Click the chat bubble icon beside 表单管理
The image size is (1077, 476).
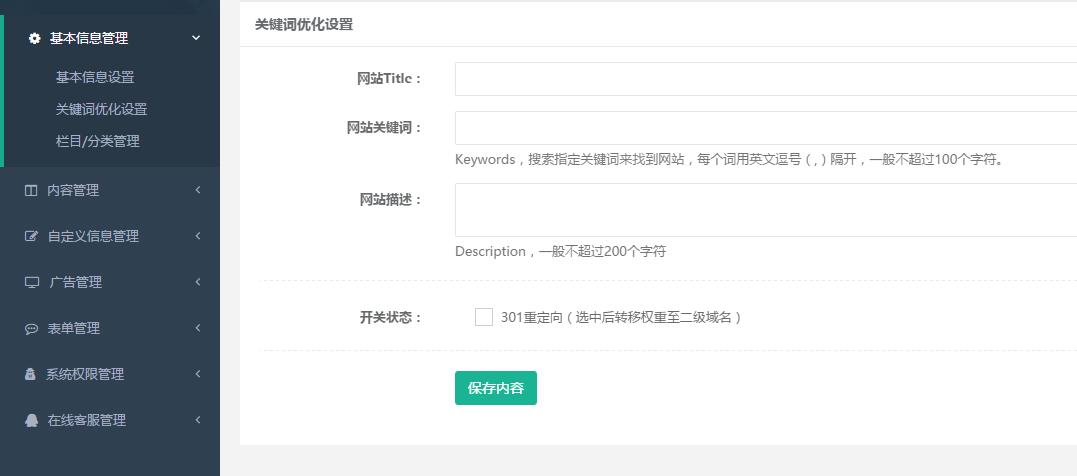pos(31,328)
